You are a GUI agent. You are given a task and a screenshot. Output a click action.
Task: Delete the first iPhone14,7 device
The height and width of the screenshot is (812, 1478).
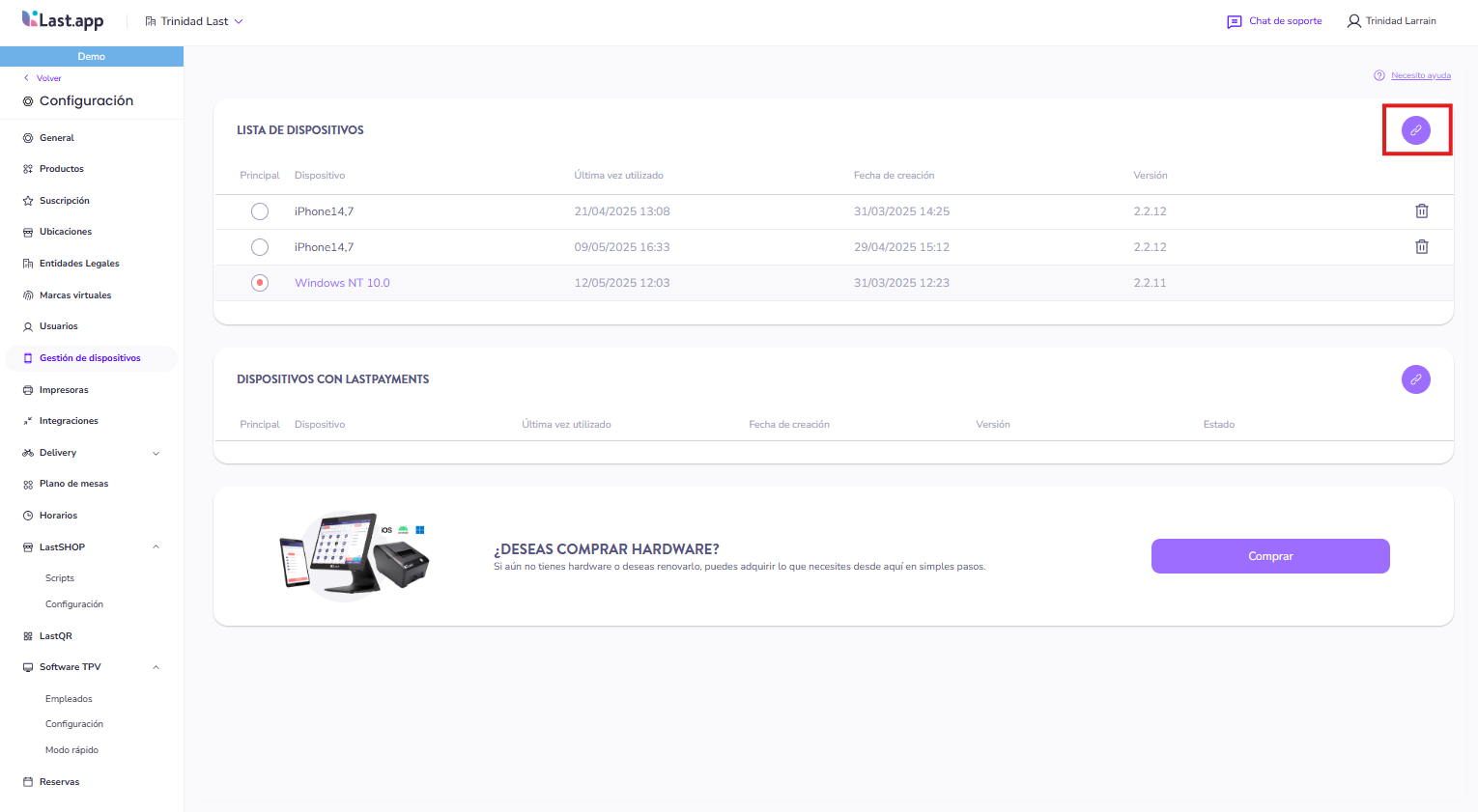(x=1421, y=211)
